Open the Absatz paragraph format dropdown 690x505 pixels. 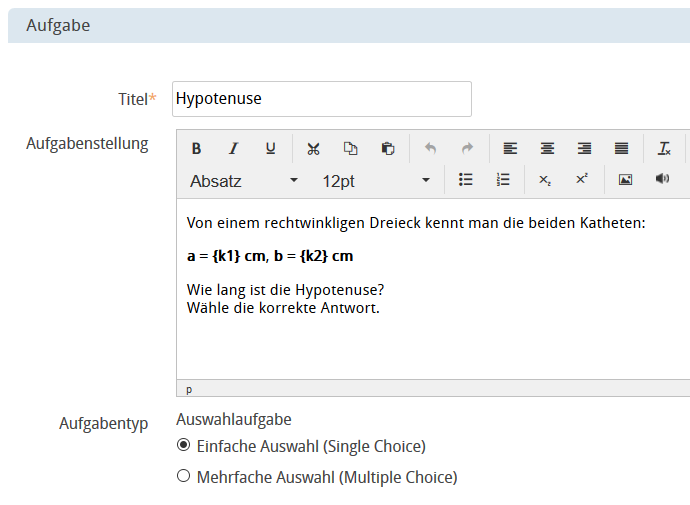coord(244,181)
